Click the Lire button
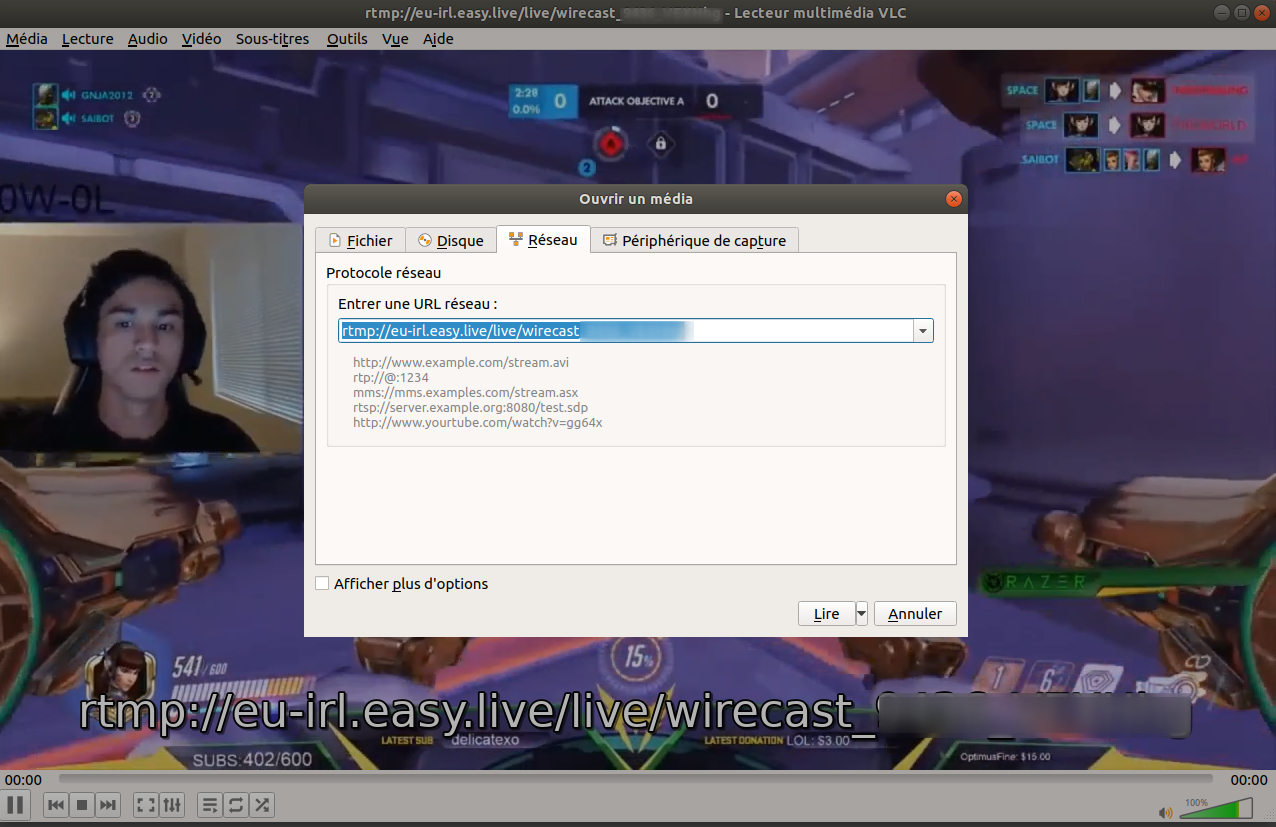The height and width of the screenshot is (827, 1276). pos(827,613)
